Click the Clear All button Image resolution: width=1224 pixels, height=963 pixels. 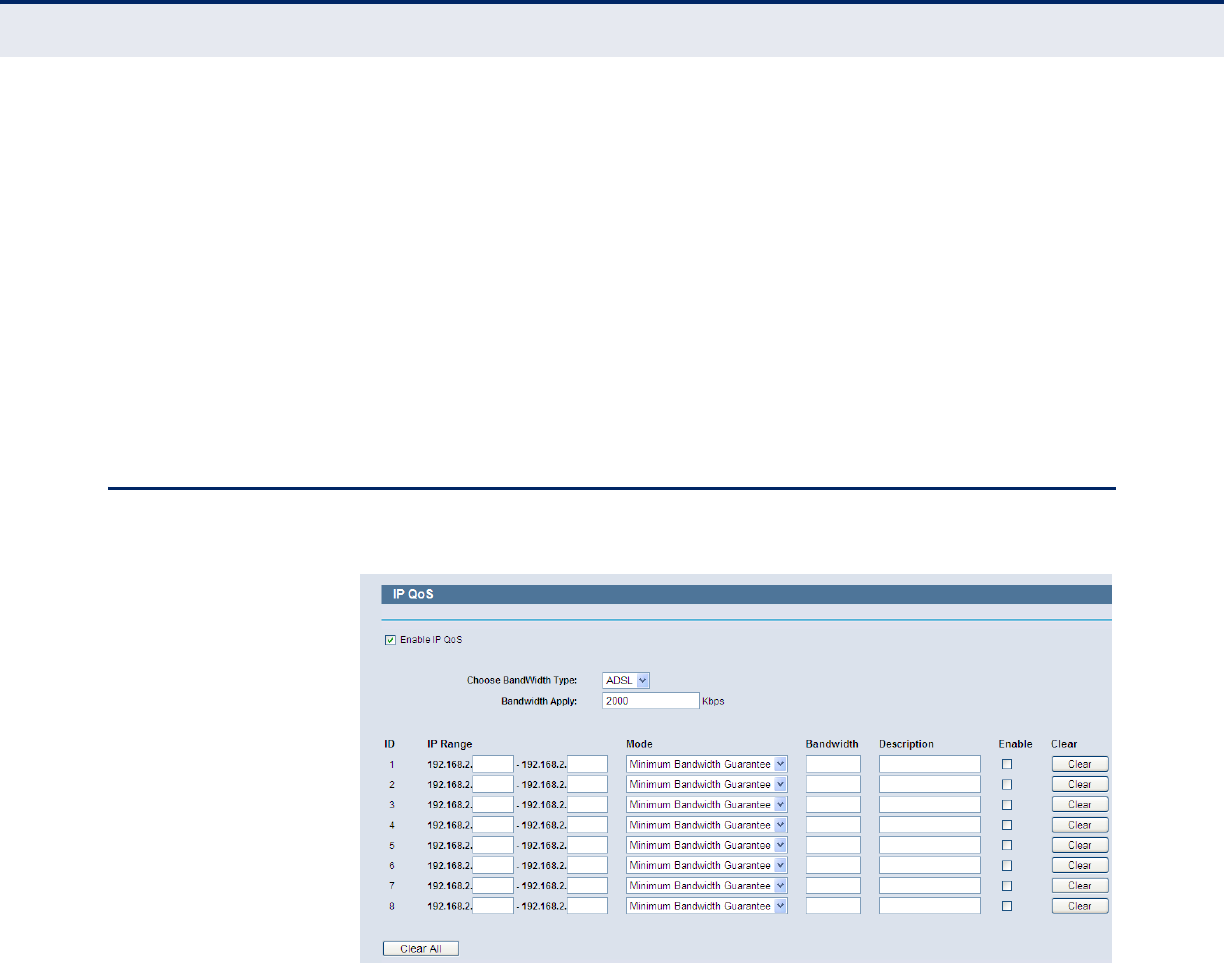421,949
